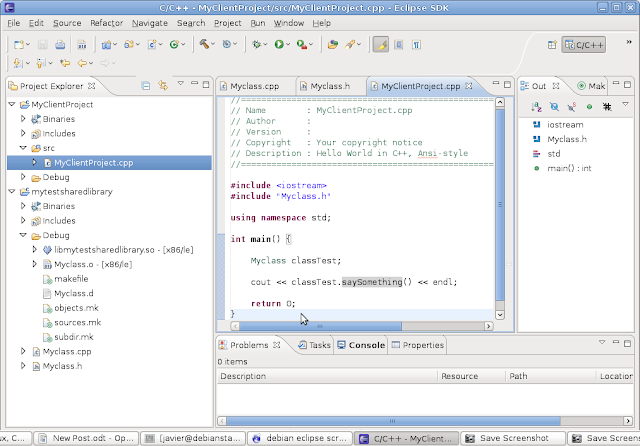The image size is (640, 446).
Task: Click the green Run play icon
Action: [x=279, y=44]
